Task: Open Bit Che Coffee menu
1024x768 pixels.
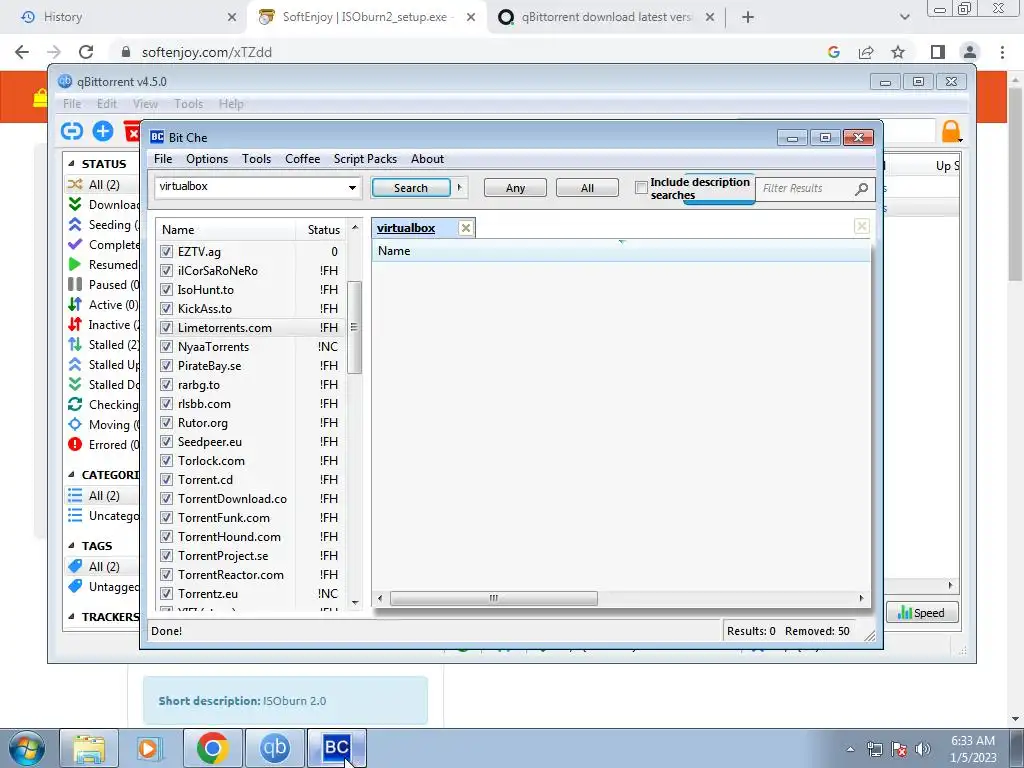Action: pos(302,159)
